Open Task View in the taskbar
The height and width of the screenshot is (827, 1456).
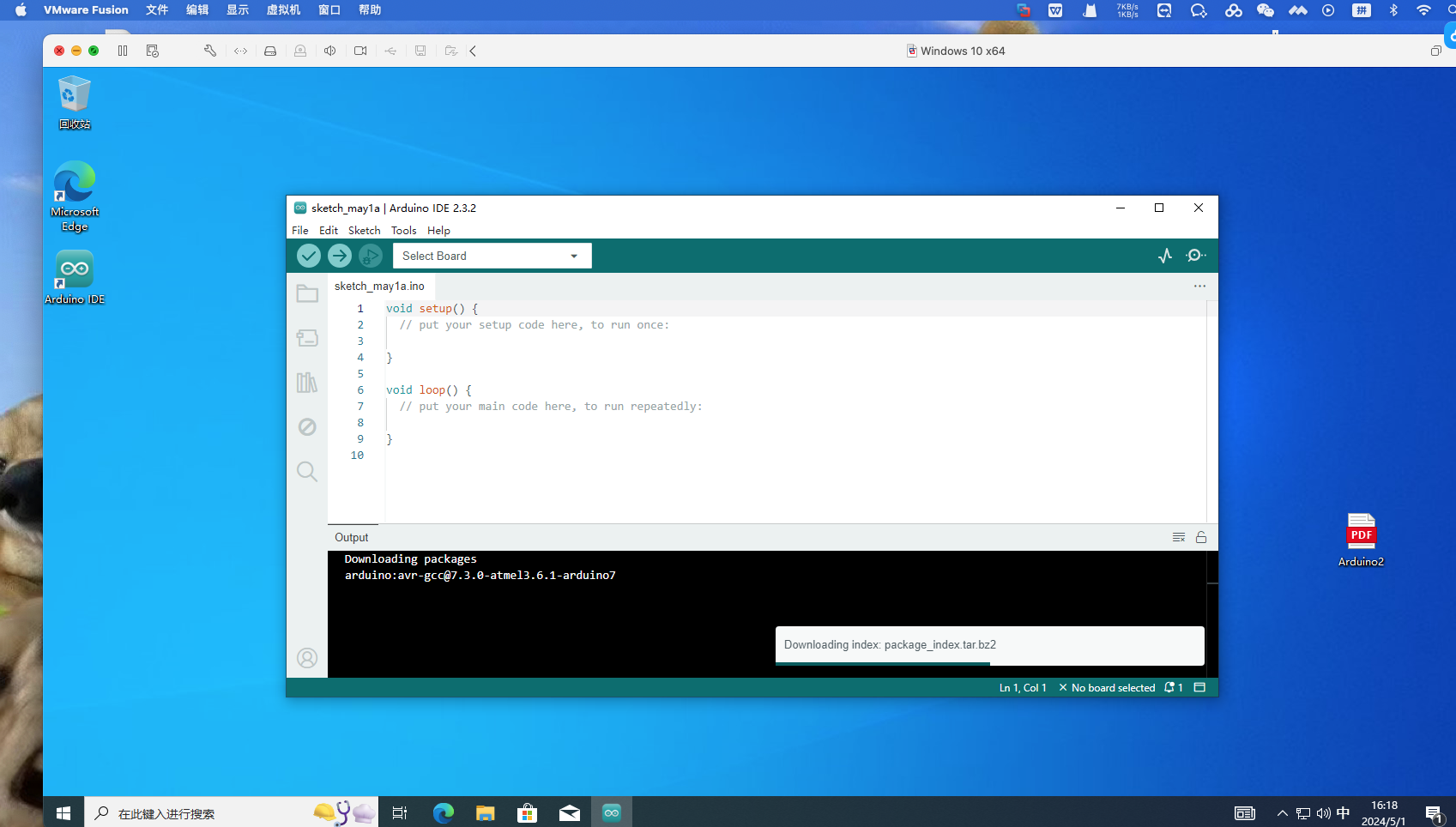click(x=400, y=813)
